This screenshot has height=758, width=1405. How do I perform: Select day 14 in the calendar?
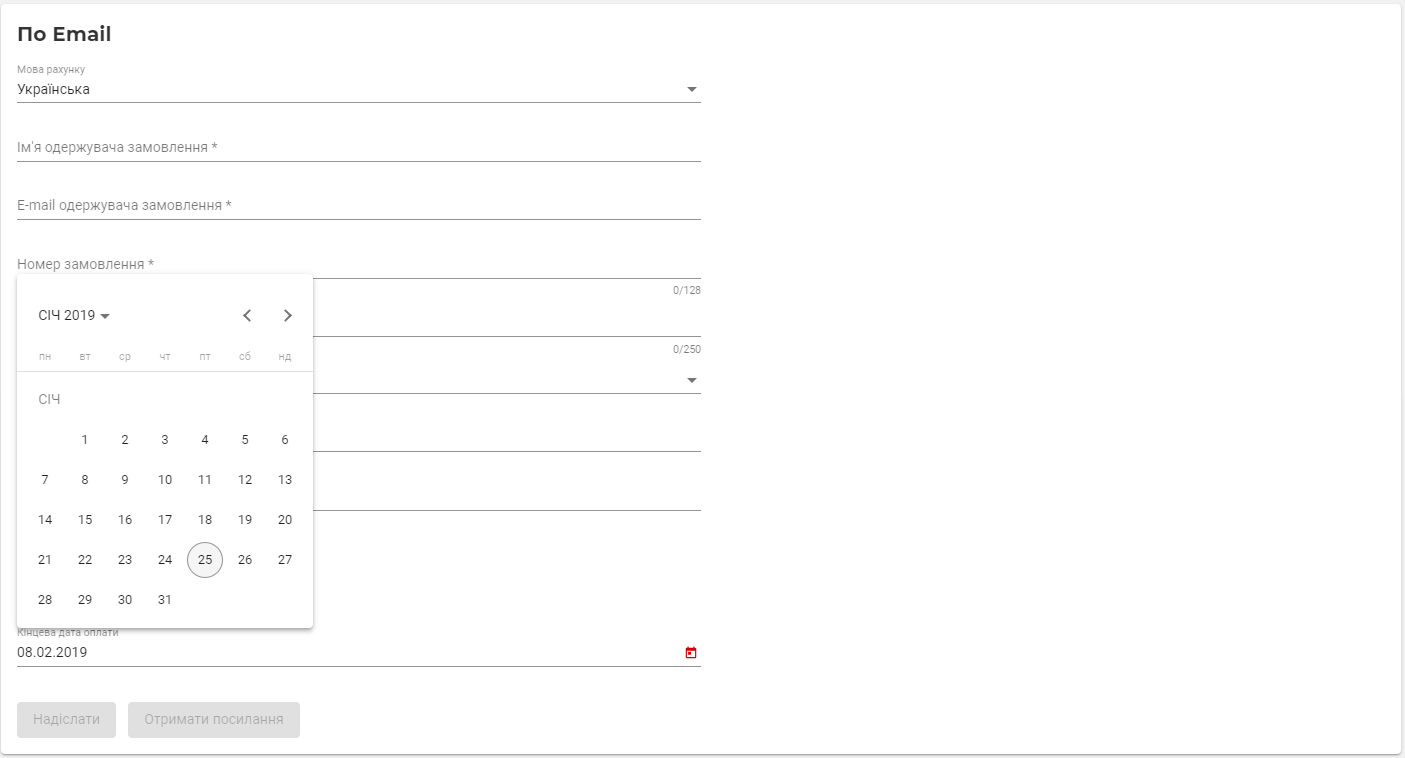pyautogui.click(x=45, y=520)
